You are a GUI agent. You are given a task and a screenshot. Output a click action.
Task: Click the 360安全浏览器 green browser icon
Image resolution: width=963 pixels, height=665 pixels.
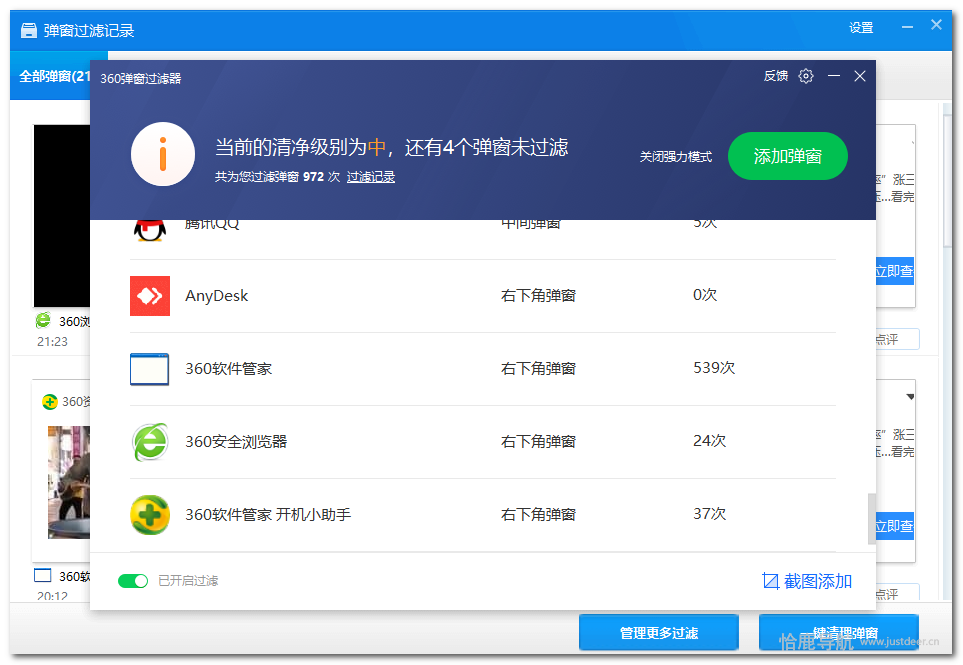(150, 442)
